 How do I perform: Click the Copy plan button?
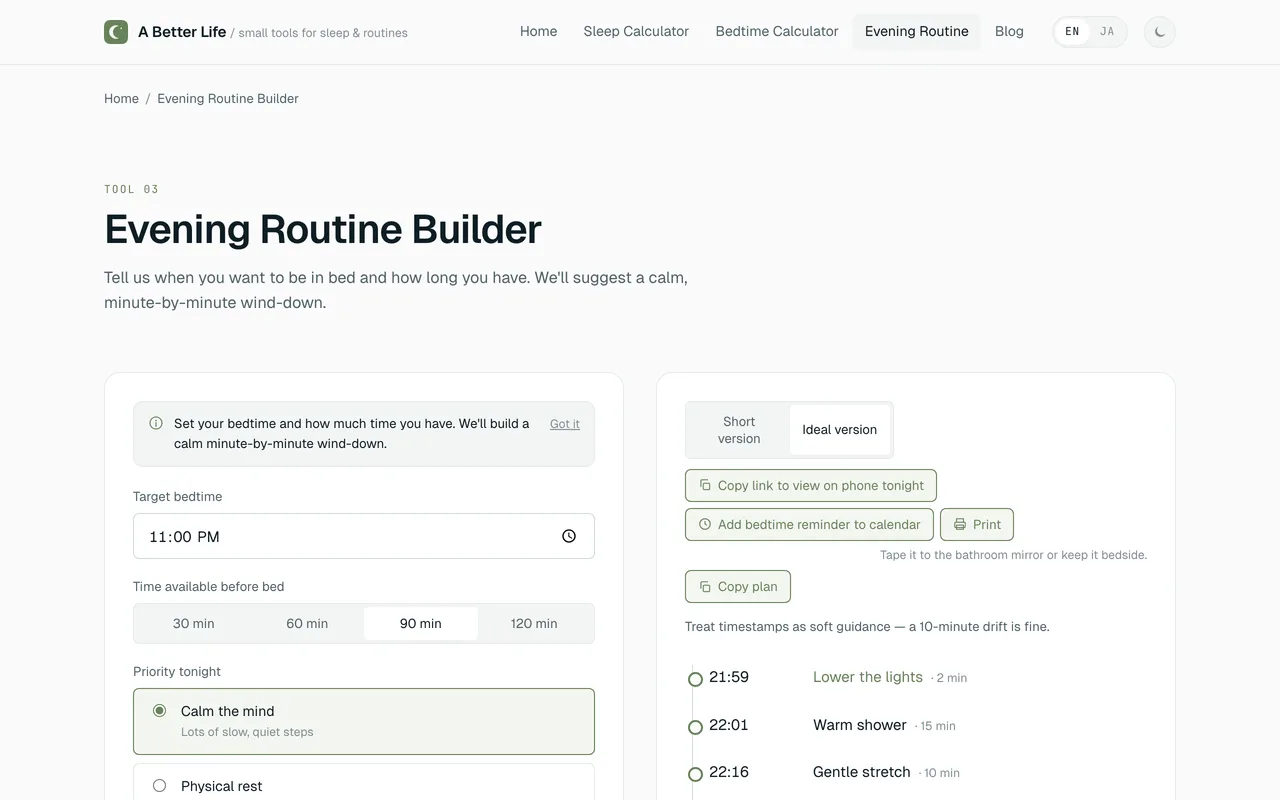pos(738,587)
